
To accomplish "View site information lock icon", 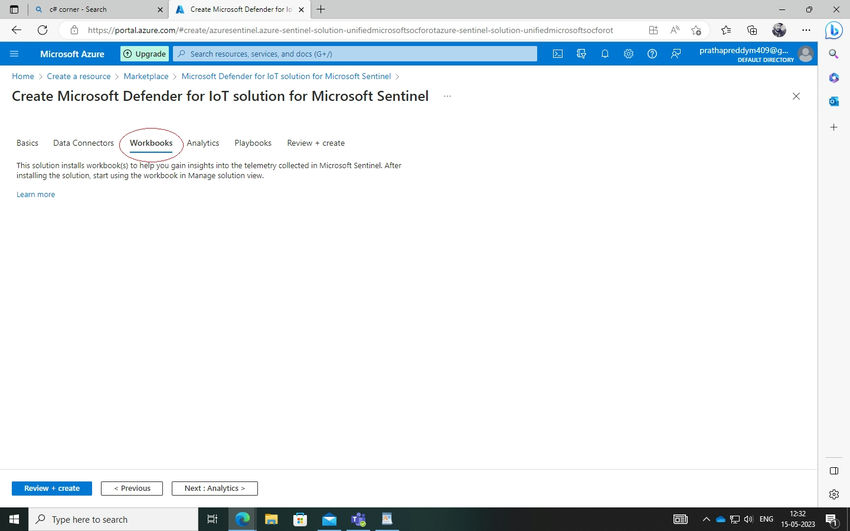I will pos(74,30).
